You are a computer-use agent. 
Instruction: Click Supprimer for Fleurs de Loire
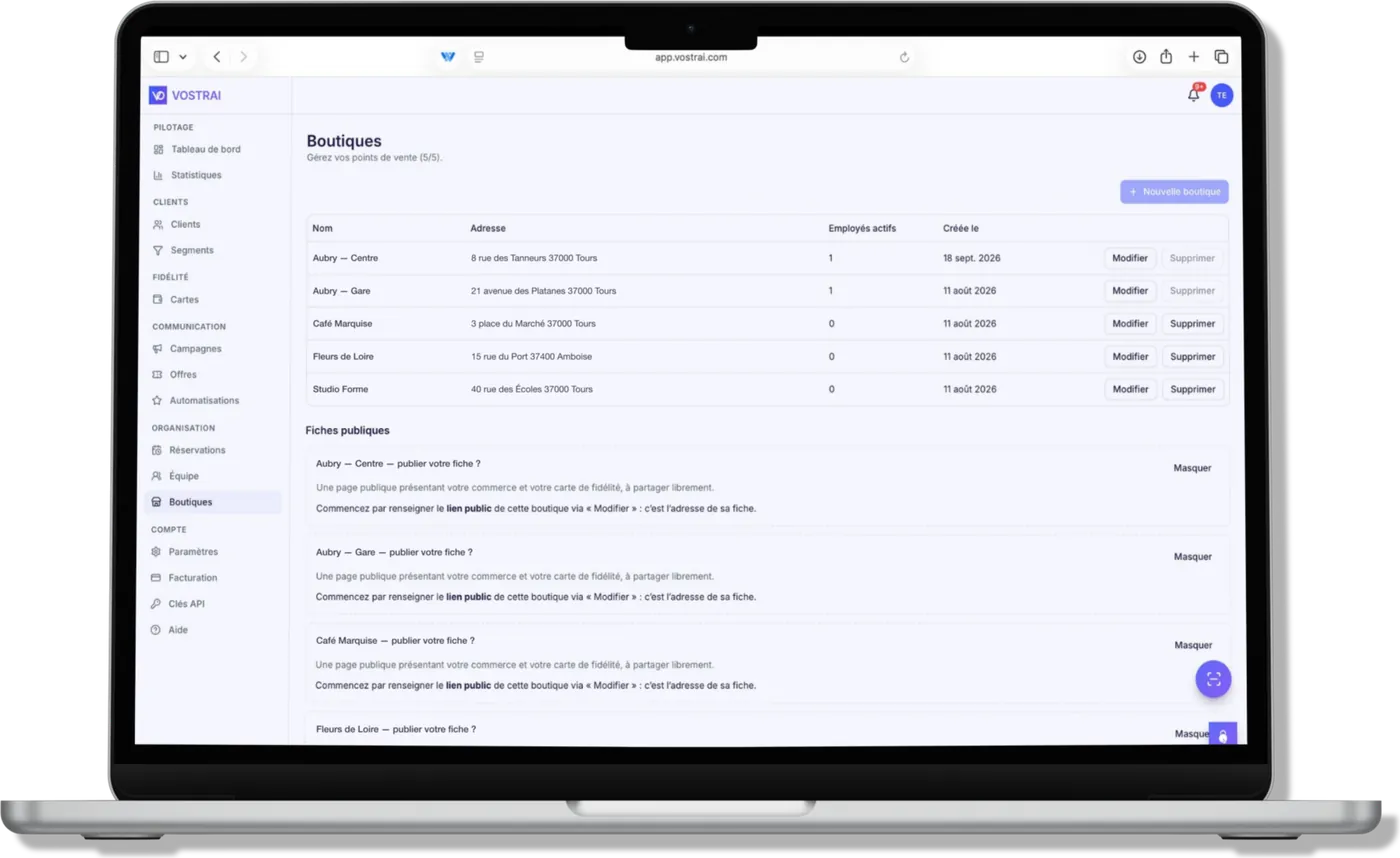tap(1192, 357)
